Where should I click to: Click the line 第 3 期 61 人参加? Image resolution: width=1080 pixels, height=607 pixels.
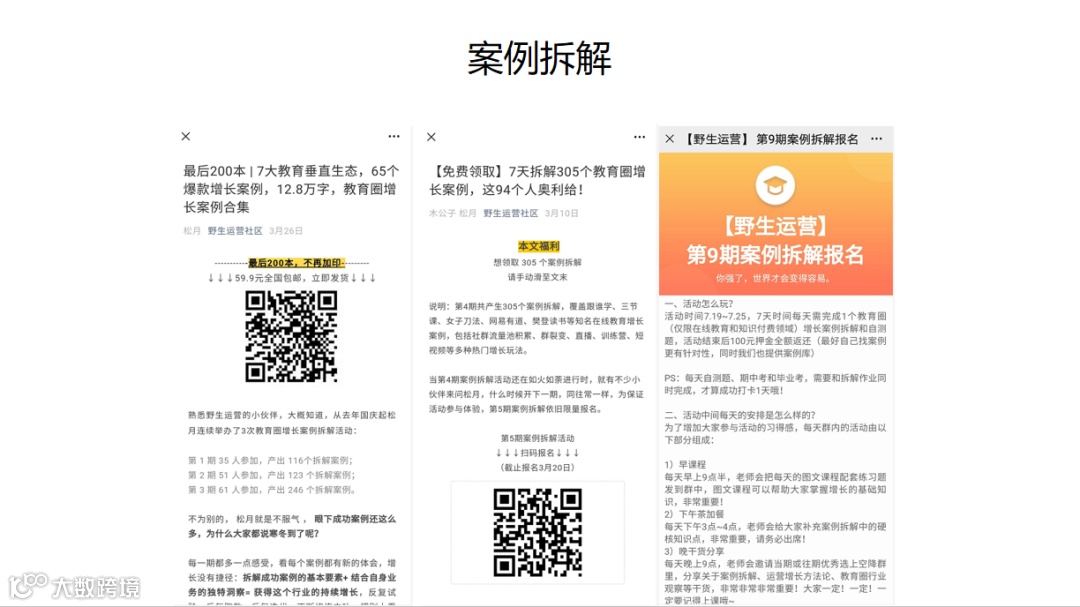[273, 490]
